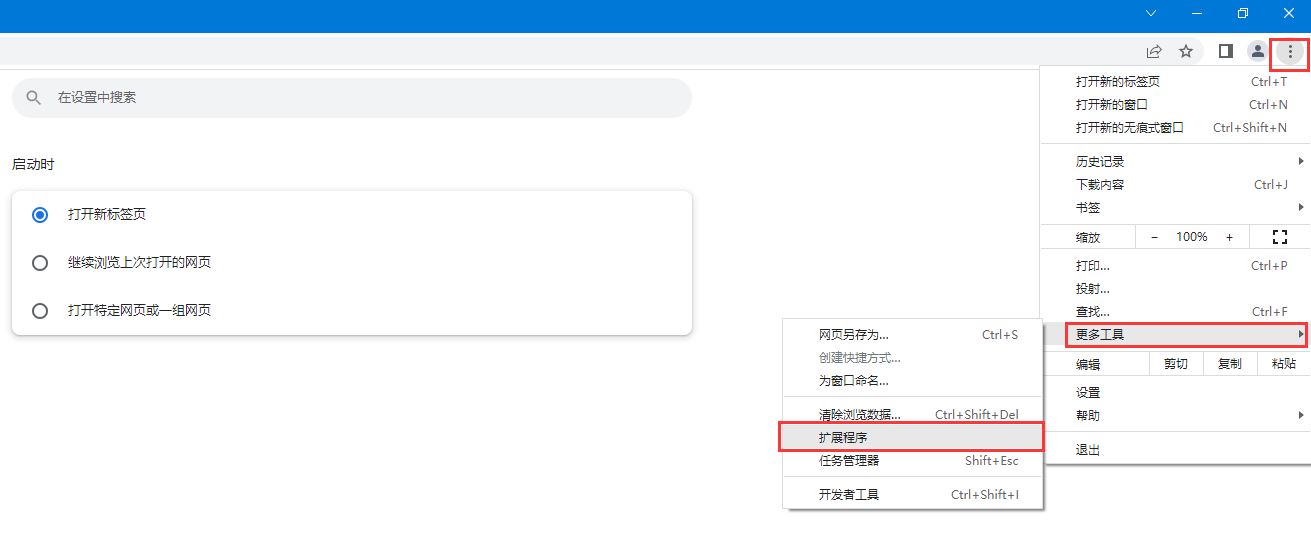Choose 打开特定网页或一组网页 radio option
This screenshot has height=539, width=1311.
point(40,311)
